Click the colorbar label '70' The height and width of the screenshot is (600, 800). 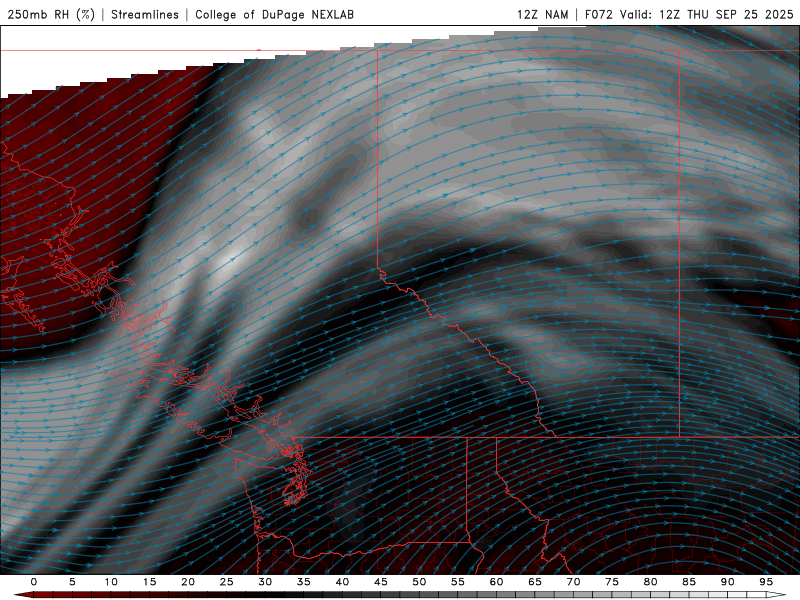tap(573, 582)
